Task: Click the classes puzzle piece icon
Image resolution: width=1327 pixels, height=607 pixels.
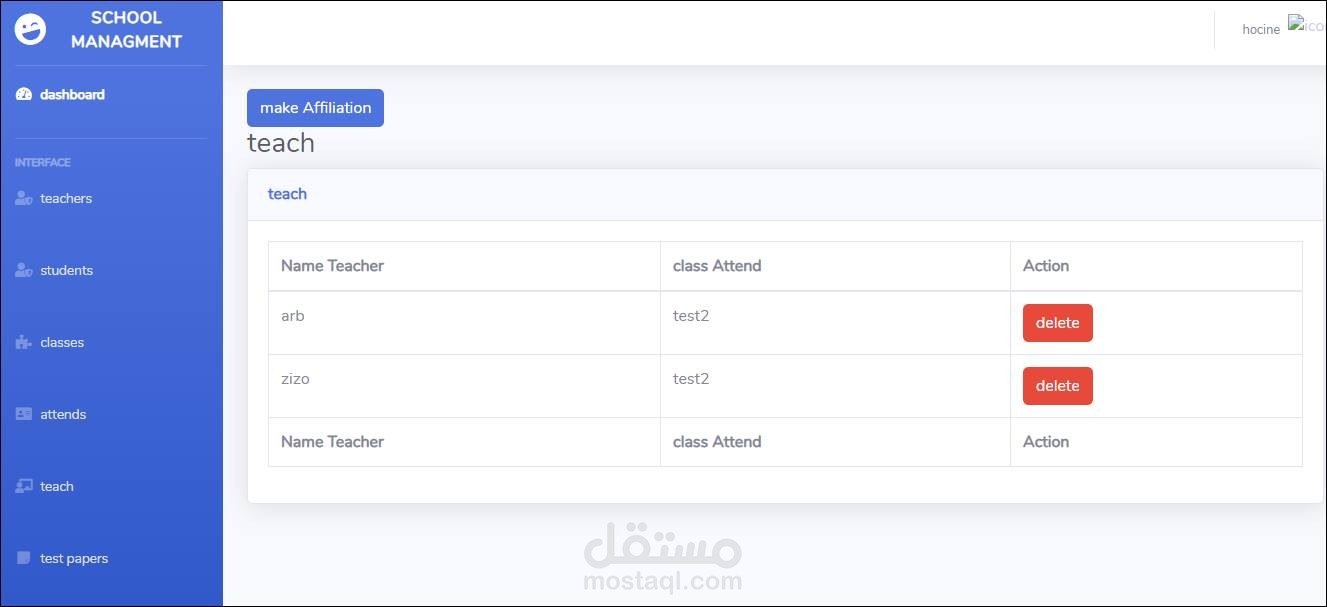Action: point(24,343)
